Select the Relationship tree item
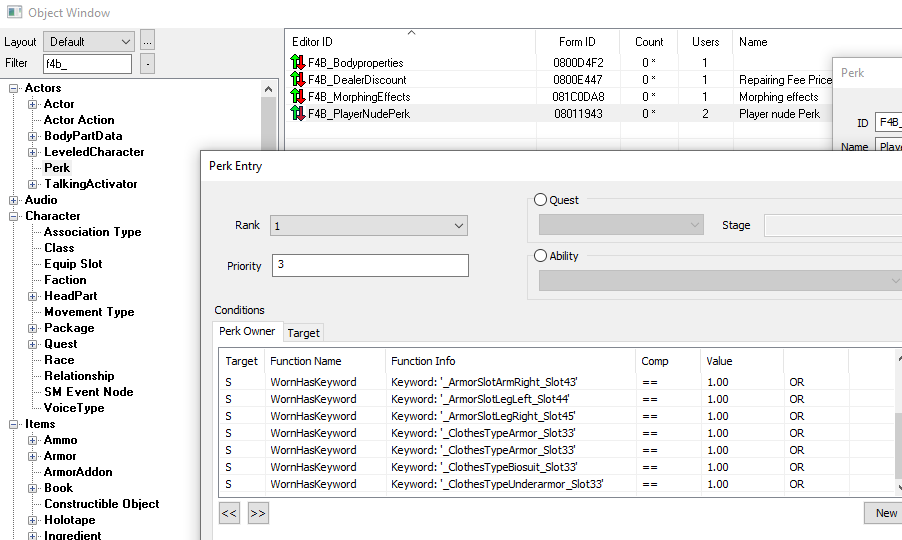This screenshot has width=902, height=540. click(79, 376)
